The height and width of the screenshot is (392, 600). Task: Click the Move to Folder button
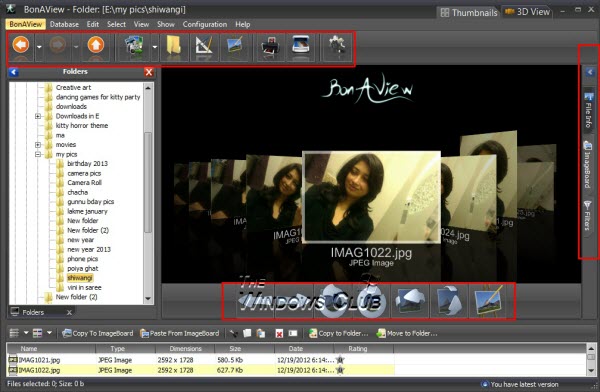click(407, 333)
